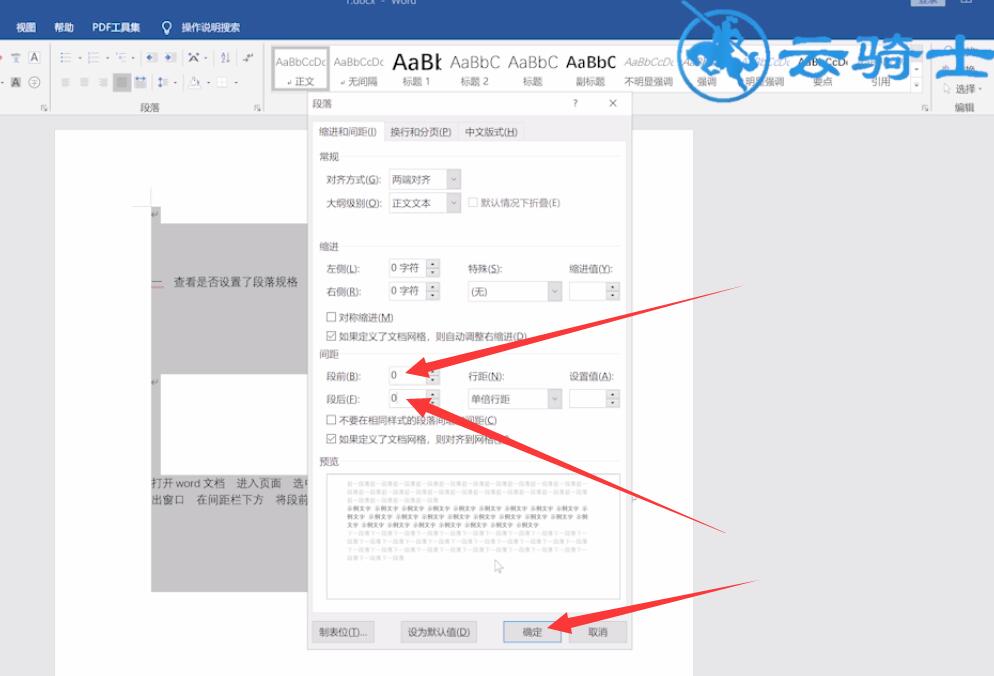This screenshot has height=676, width=994.
Task: Expand numbering list dropdown arrow
Action: [x=108, y=58]
